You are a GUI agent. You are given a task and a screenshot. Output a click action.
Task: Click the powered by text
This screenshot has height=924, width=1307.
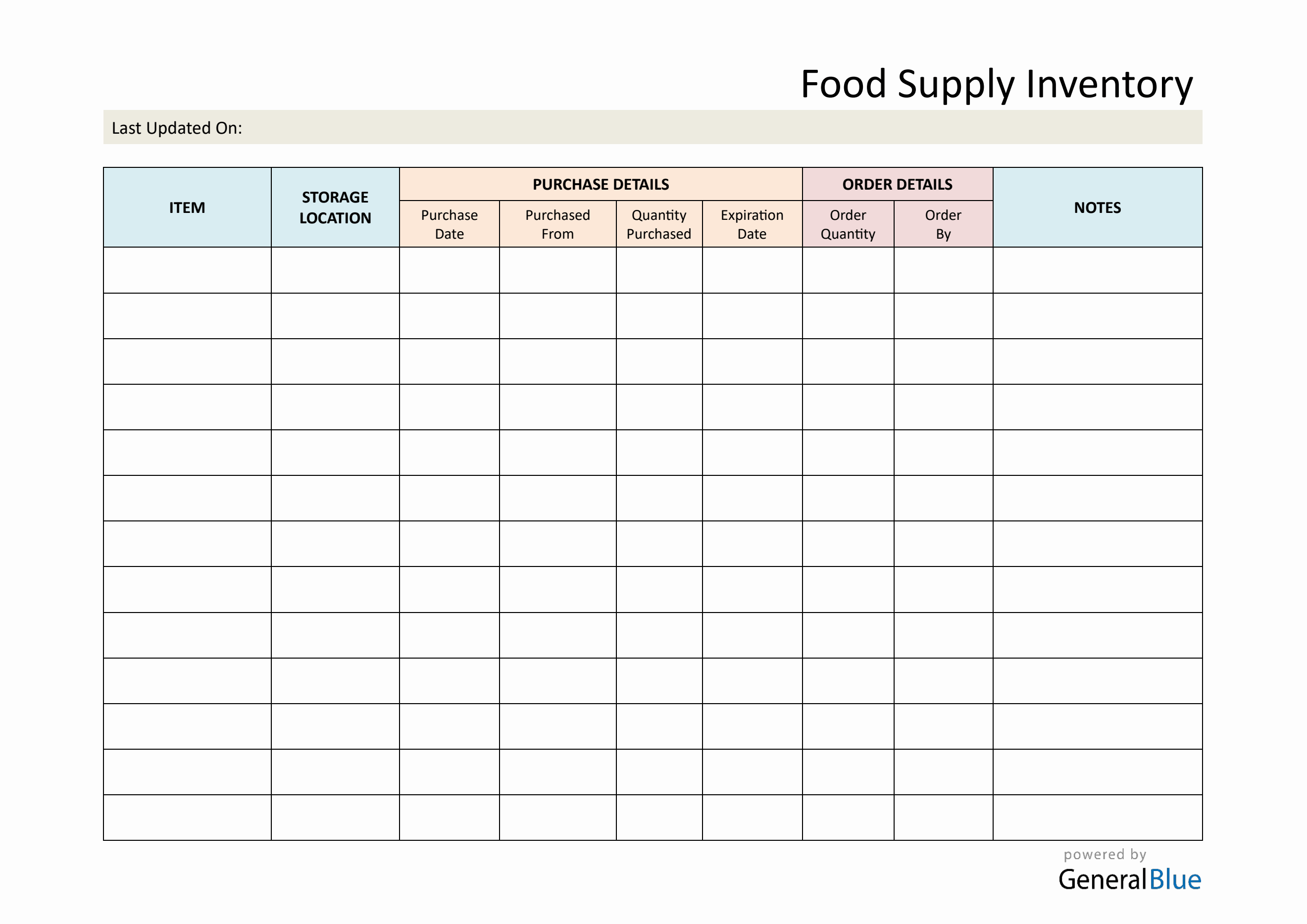(1105, 855)
